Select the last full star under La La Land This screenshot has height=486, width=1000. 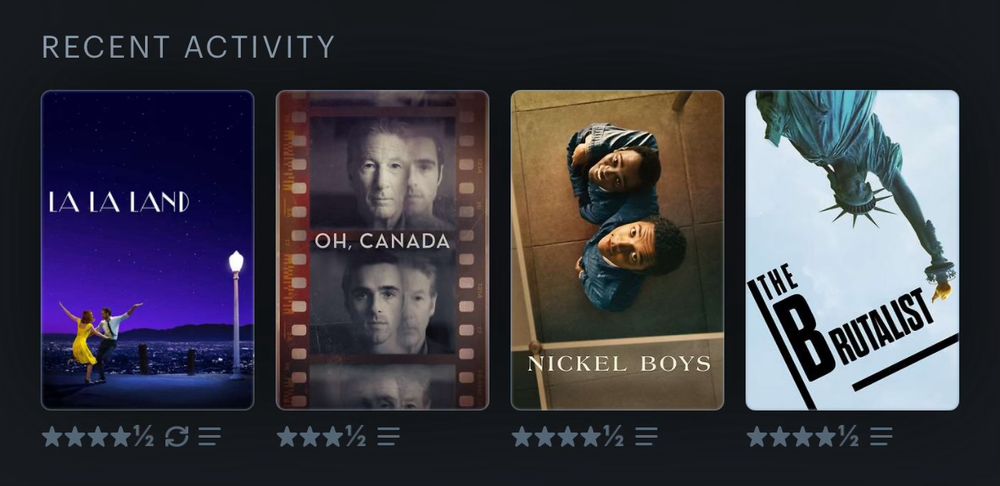pos(121,437)
